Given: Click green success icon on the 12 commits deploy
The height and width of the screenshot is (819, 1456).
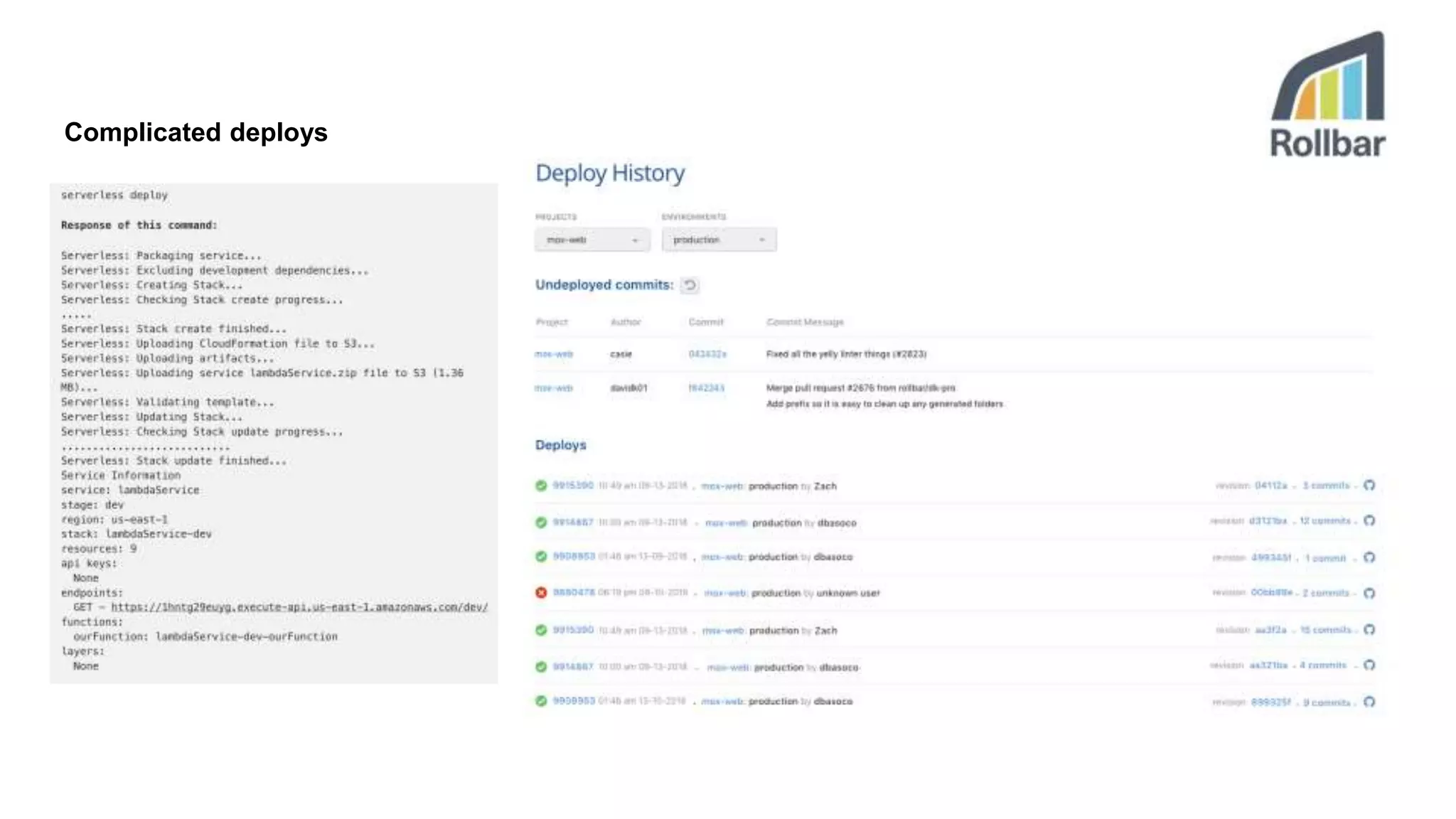Looking at the screenshot, I should (x=541, y=523).
